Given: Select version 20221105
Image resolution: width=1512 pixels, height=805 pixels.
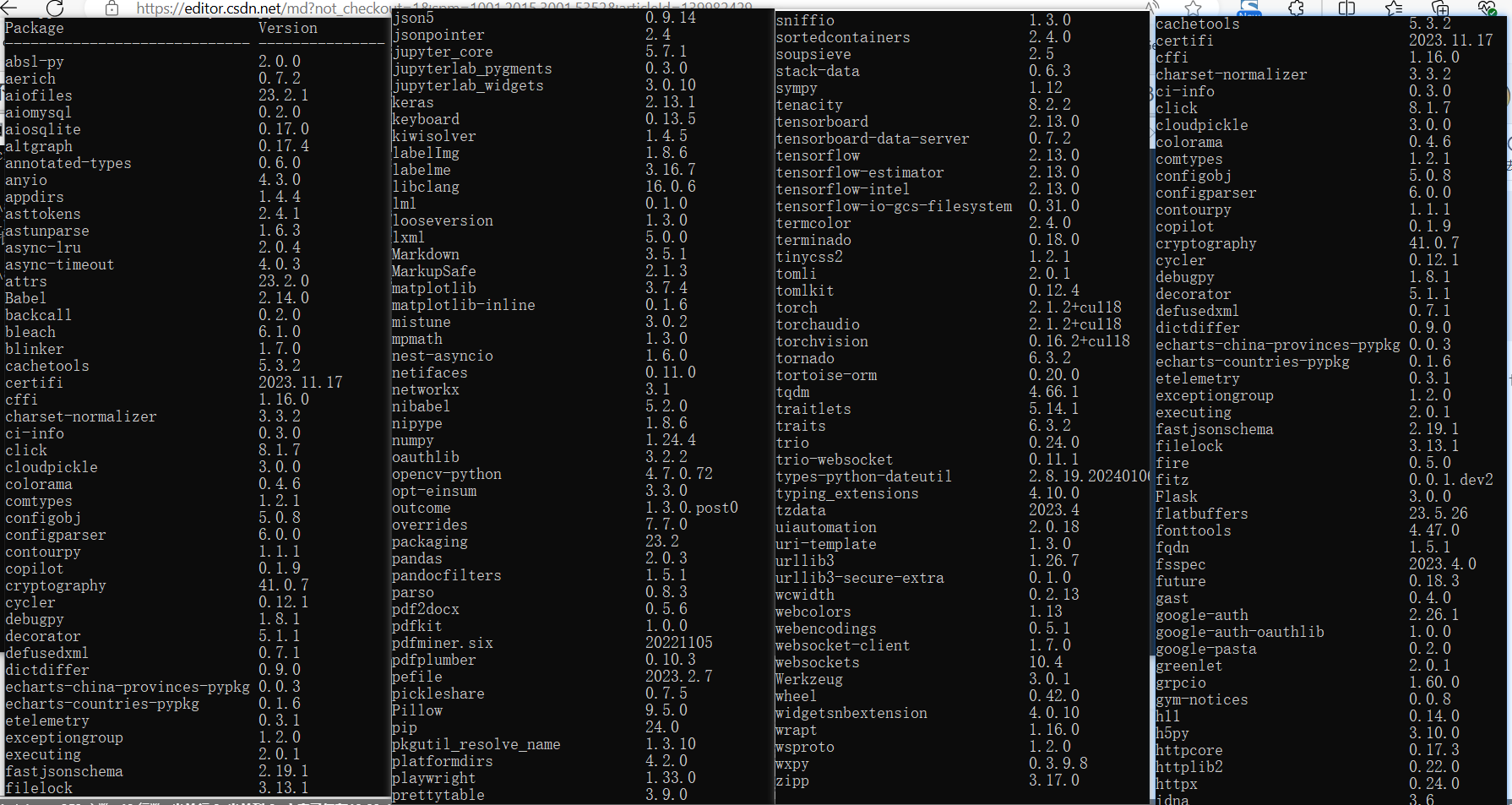Looking at the screenshot, I should coord(679,643).
